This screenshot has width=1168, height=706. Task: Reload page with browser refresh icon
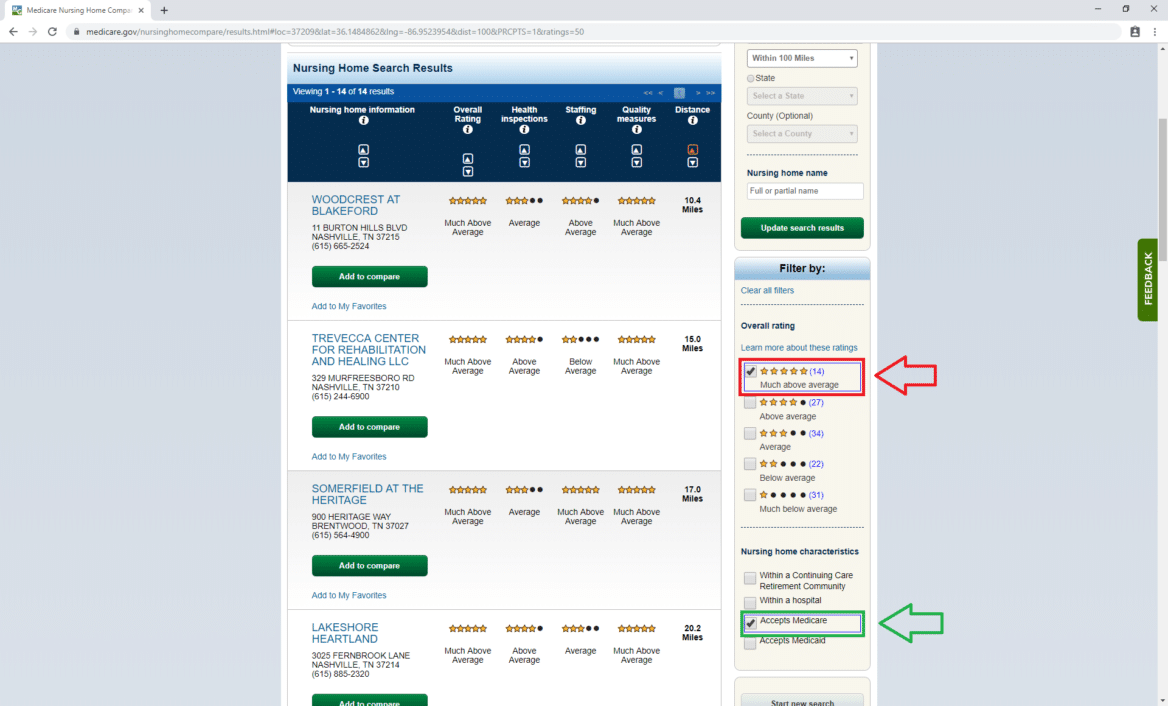(x=52, y=32)
